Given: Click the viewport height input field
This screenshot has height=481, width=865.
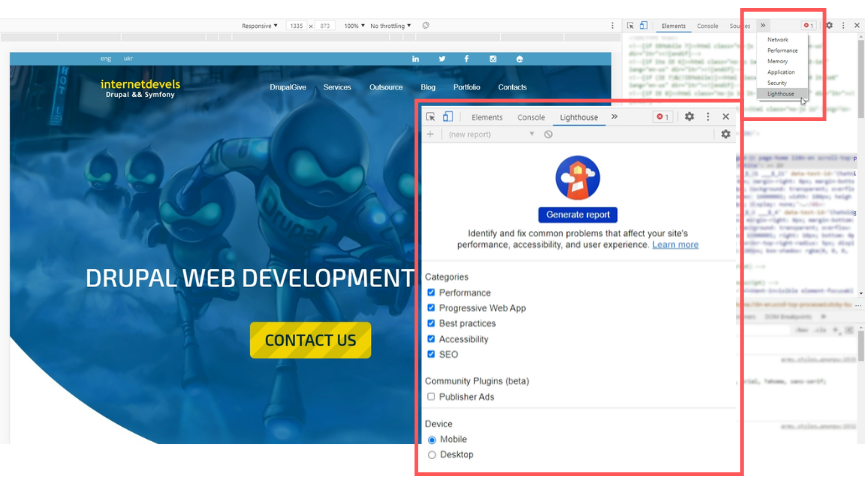Looking at the screenshot, I should [x=325, y=26].
